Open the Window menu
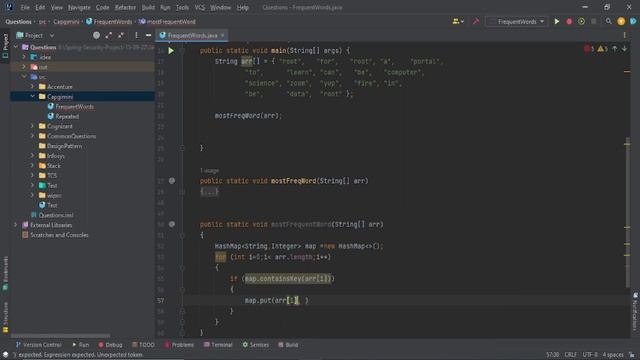The width and height of the screenshot is (640, 360). coord(220,7)
